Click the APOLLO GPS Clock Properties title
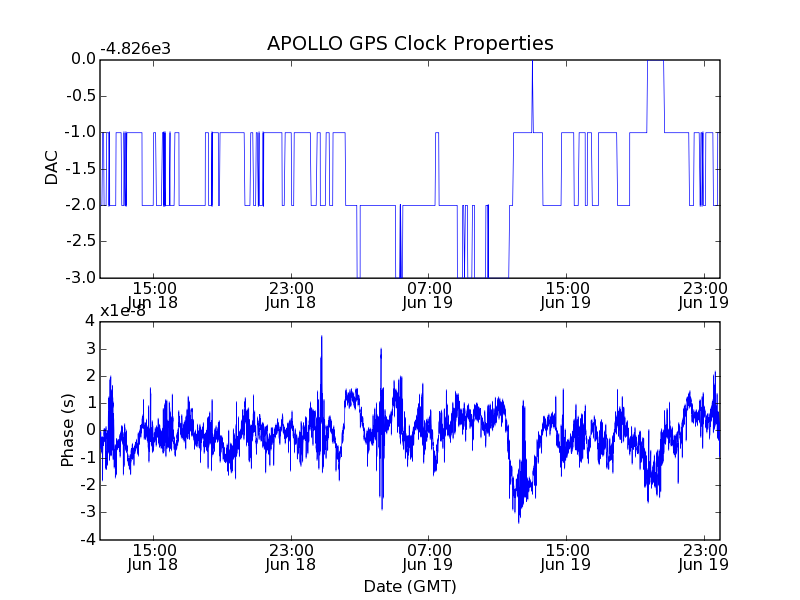Screen dimensions: 800x600 [410, 43]
